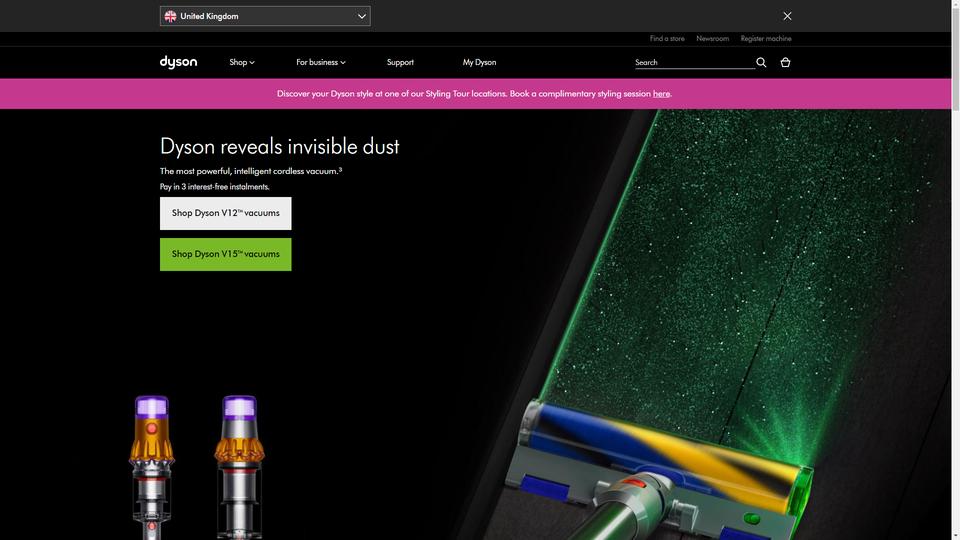The image size is (960, 540).
Task: Click the Find a store link
Action: coord(667,39)
